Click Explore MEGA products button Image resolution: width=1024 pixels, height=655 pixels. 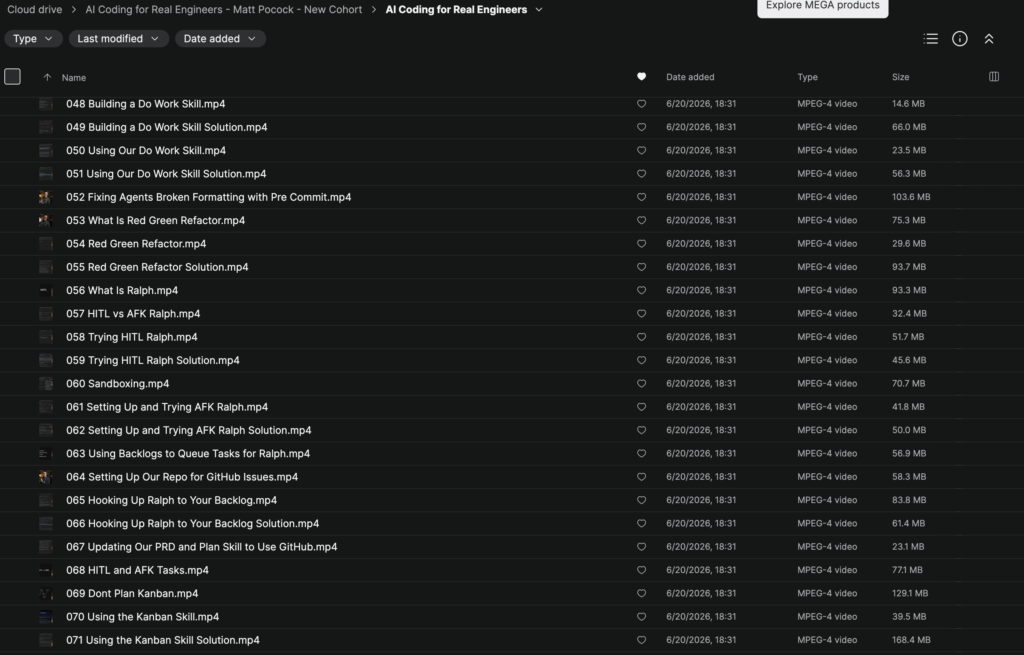coord(822,6)
